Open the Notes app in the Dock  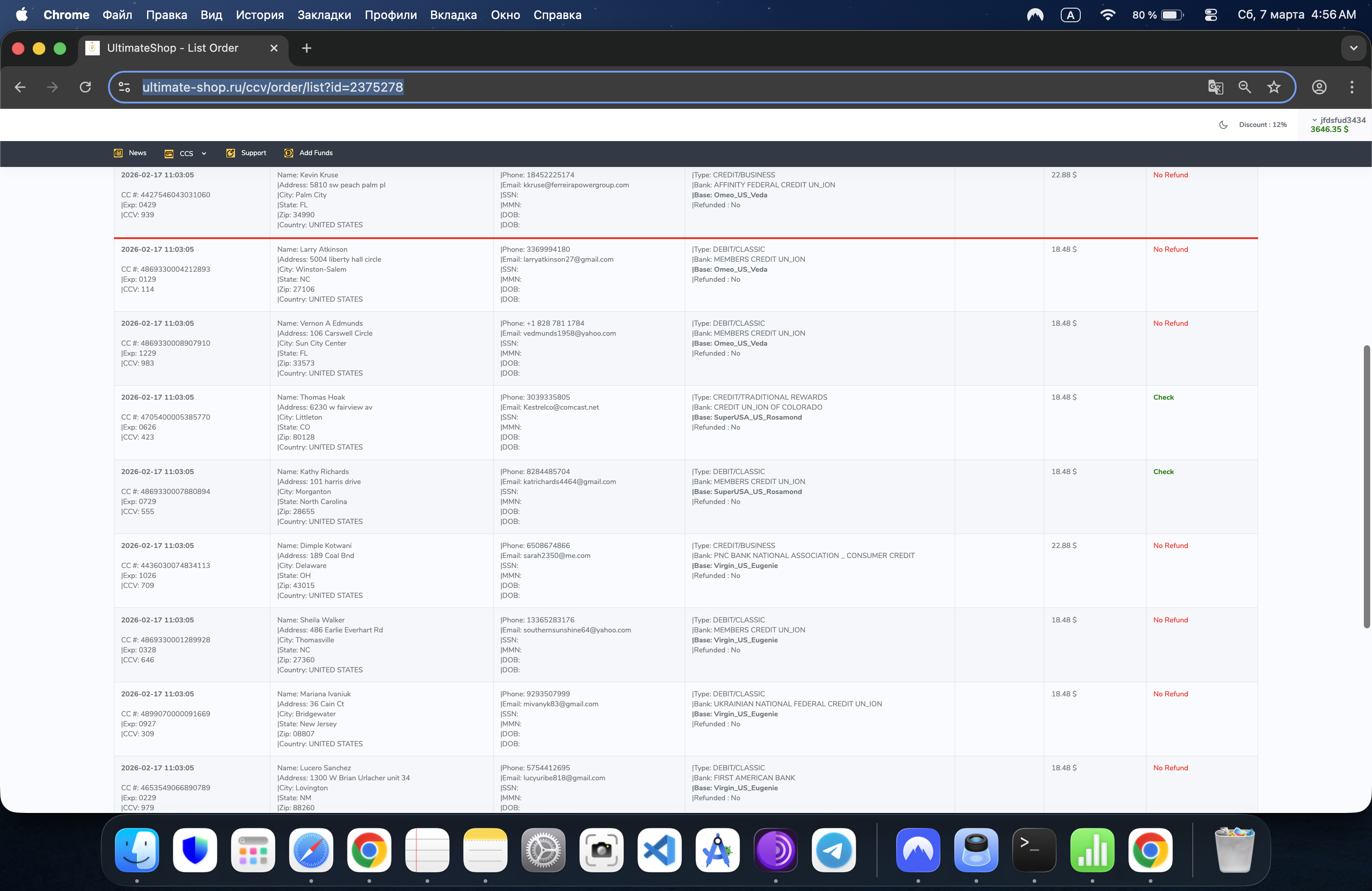point(485,850)
